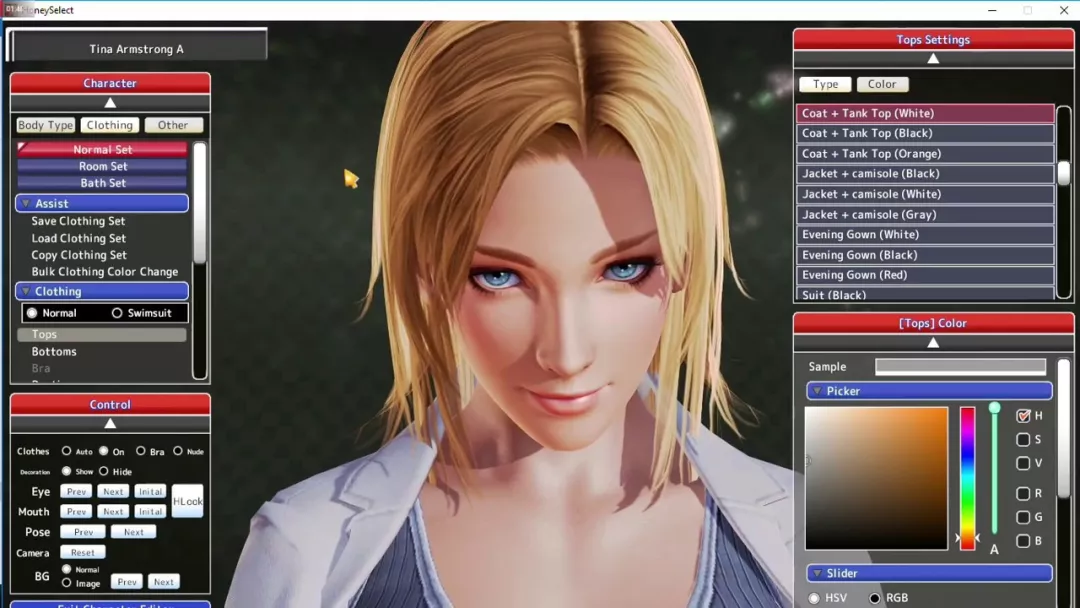Open Bulk Clothing Color Change
The height and width of the screenshot is (608, 1080).
point(105,271)
